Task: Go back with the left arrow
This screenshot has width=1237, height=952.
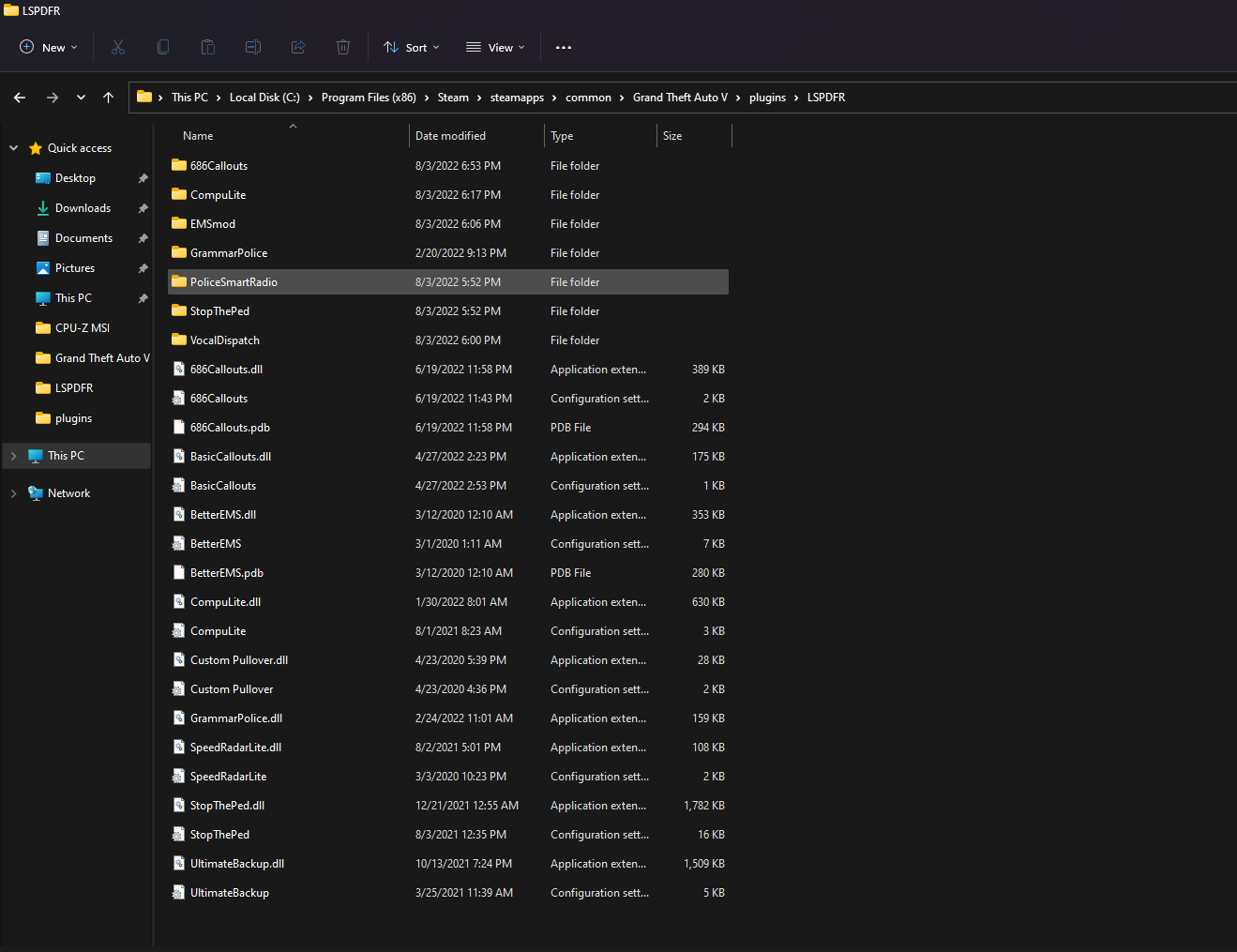Action: point(20,98)
